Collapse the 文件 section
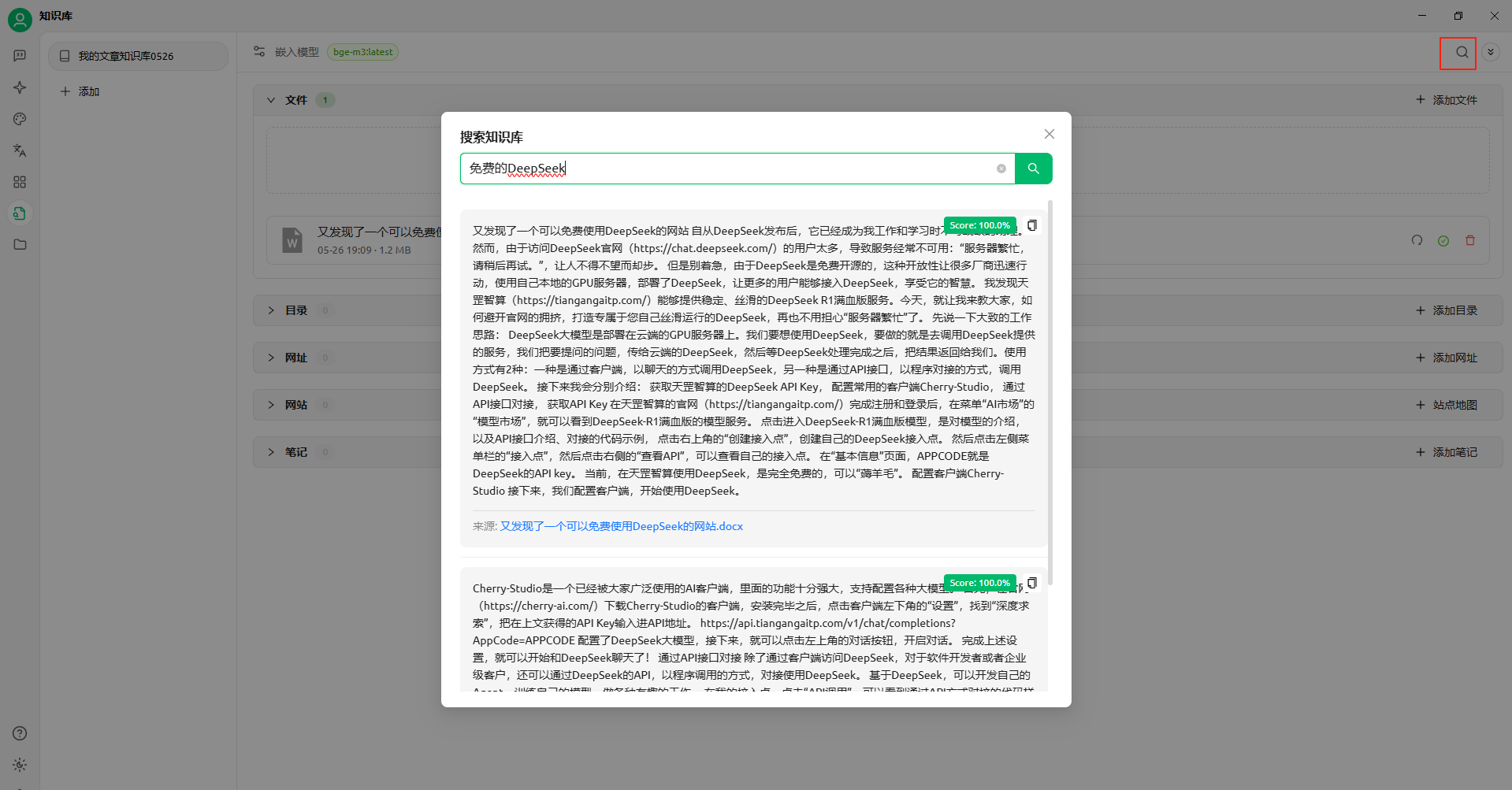 point(271,100)
